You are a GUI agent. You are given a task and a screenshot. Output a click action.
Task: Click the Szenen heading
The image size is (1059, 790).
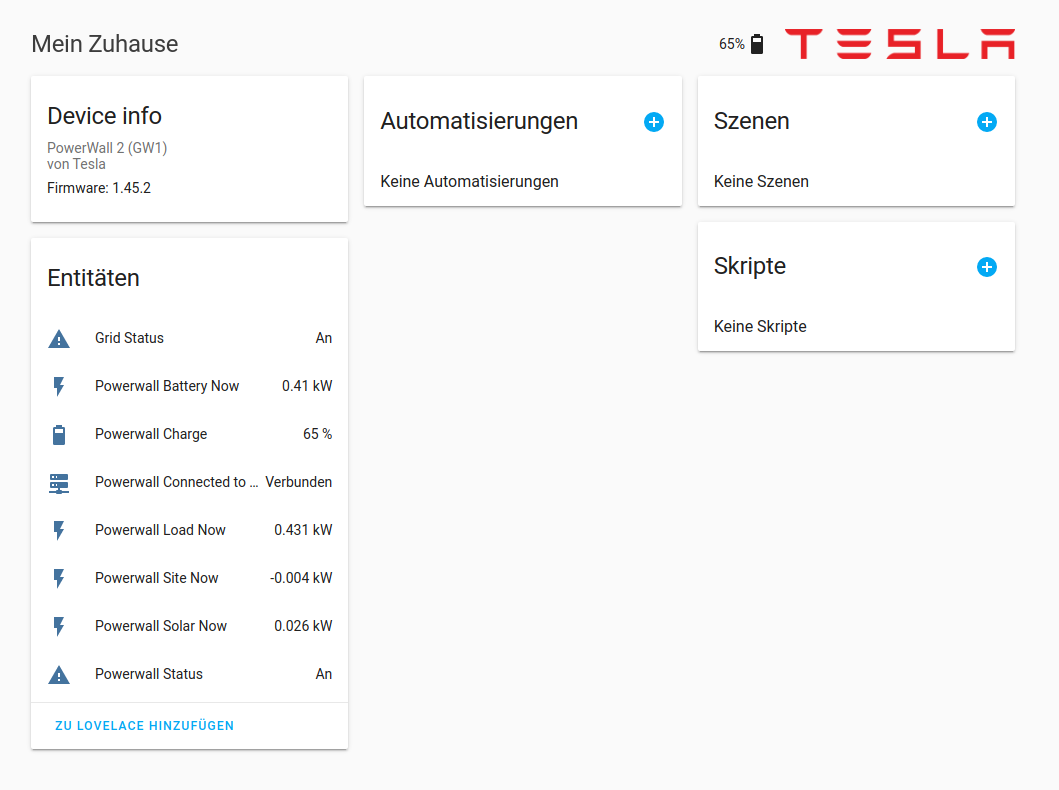coord(751,122)
